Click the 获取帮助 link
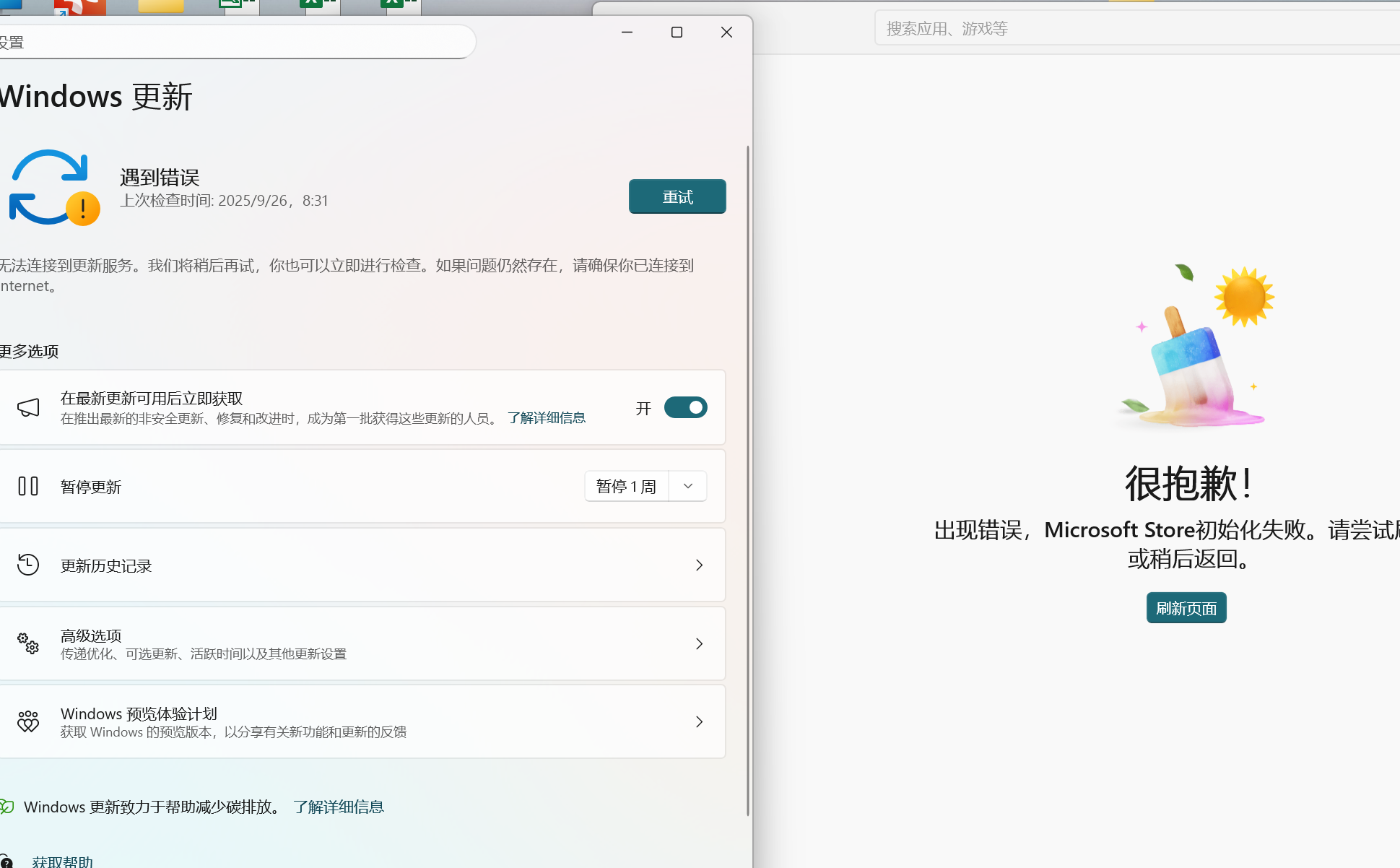 pos(62,862)
